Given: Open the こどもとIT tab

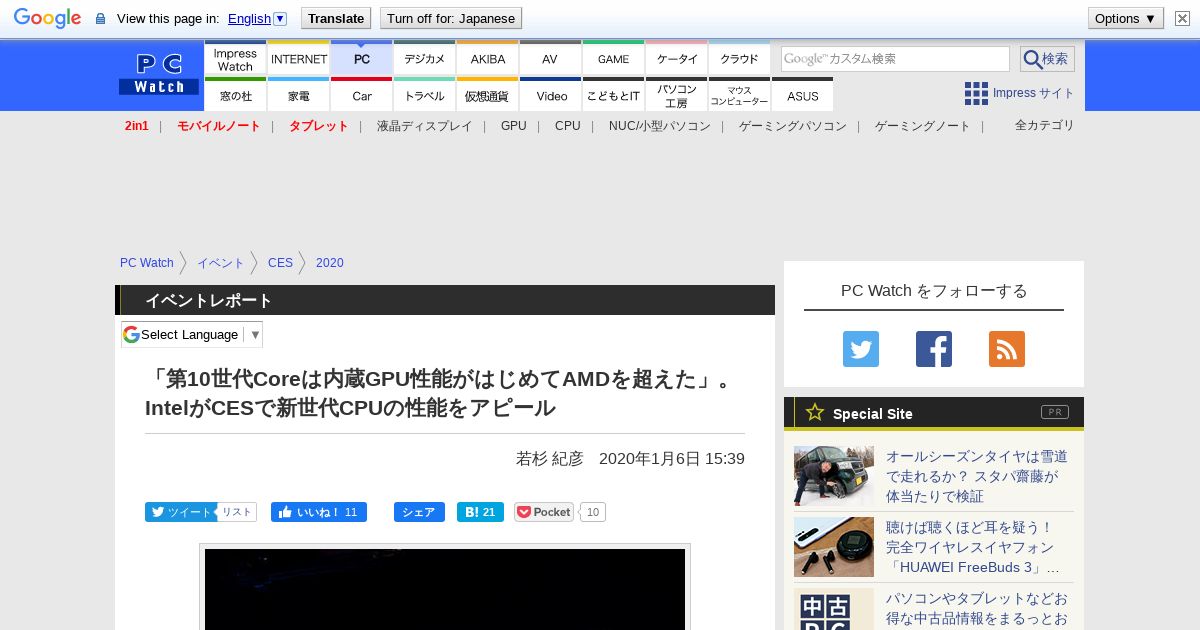Looking at the screenshot, I should tap(613, 95).
